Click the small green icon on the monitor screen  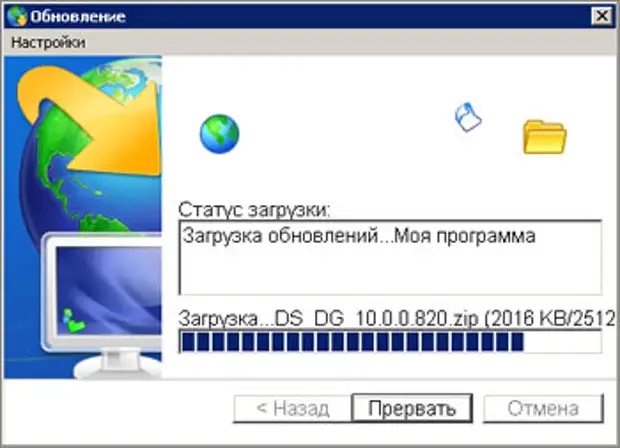pyautogui.click(x=73, y=320)
